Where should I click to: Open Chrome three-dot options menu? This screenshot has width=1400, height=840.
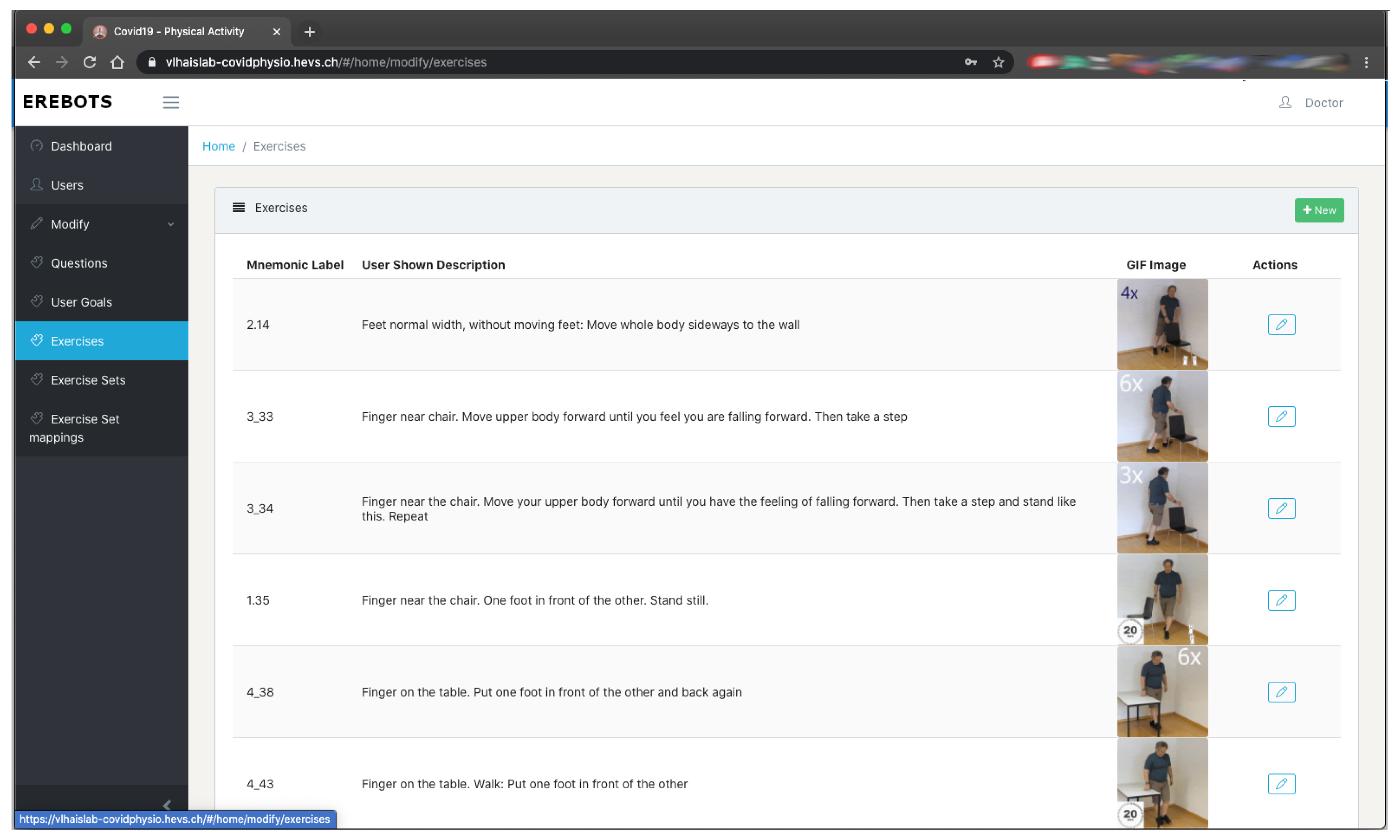click(x=1365, y=62)
